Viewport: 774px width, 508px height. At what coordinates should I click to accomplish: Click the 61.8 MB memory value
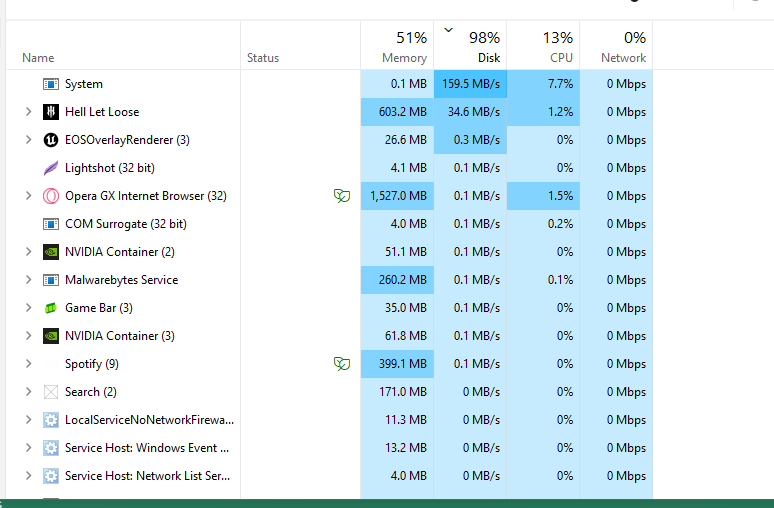[x=406, y=336]
